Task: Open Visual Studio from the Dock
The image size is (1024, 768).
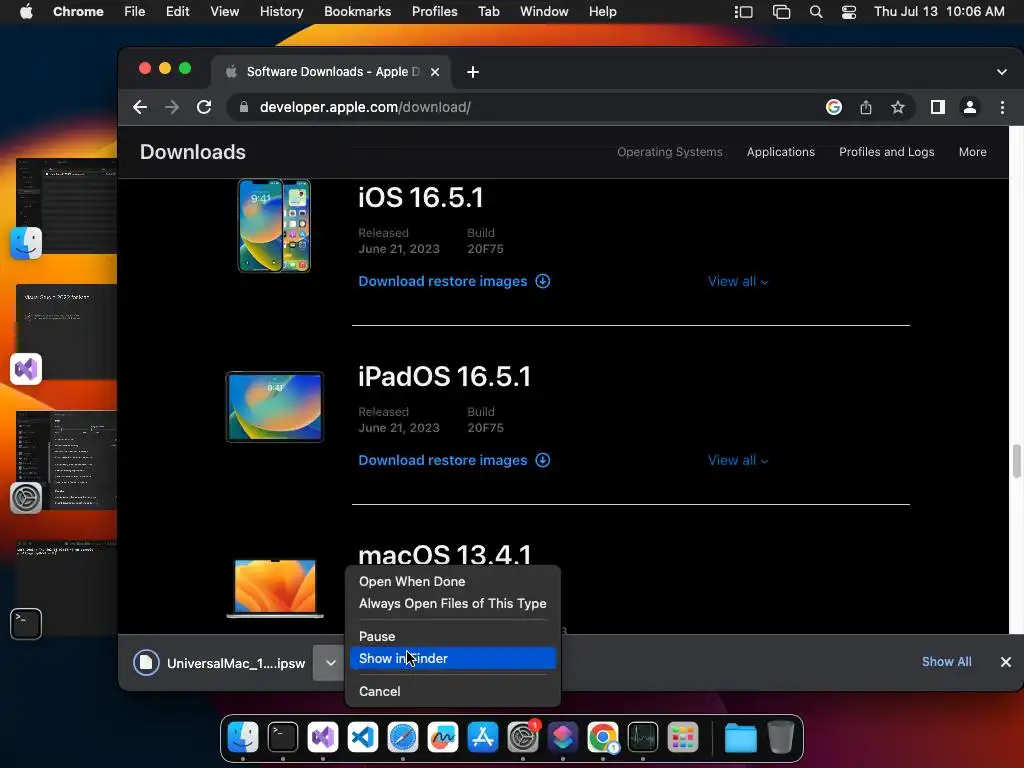Action: point(323,738)
